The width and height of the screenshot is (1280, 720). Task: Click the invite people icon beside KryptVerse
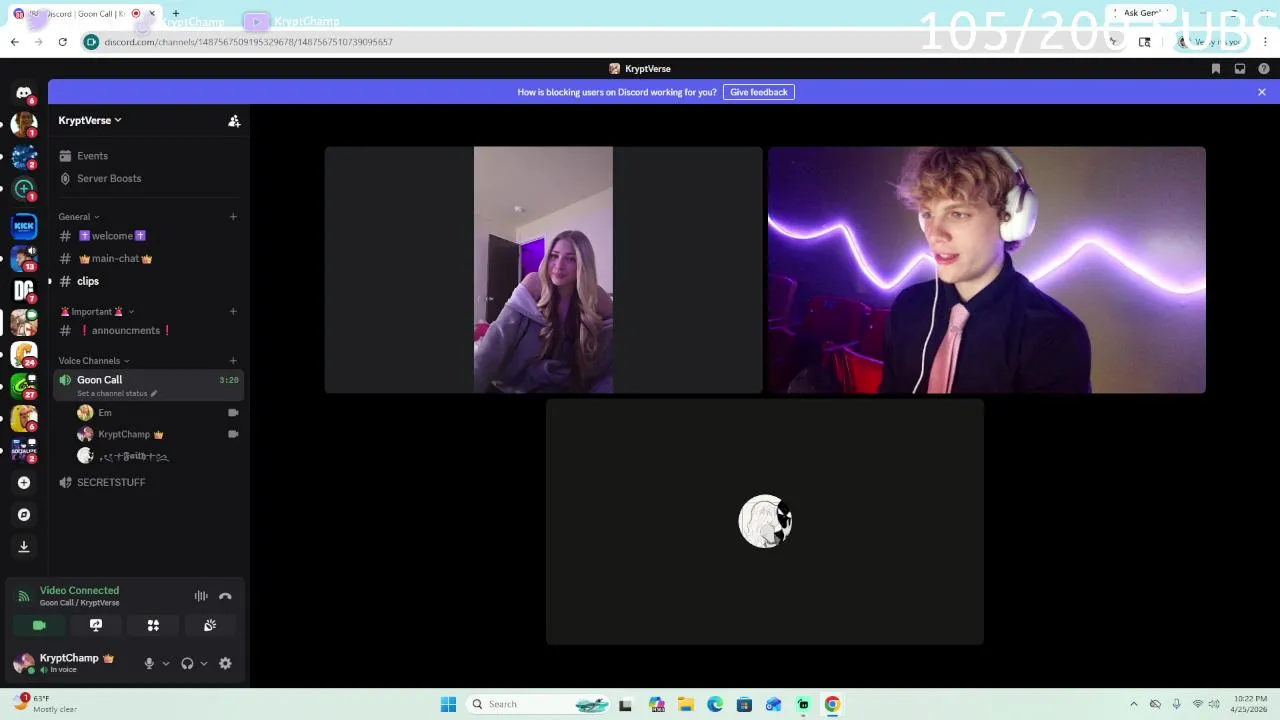pos(234,121)
